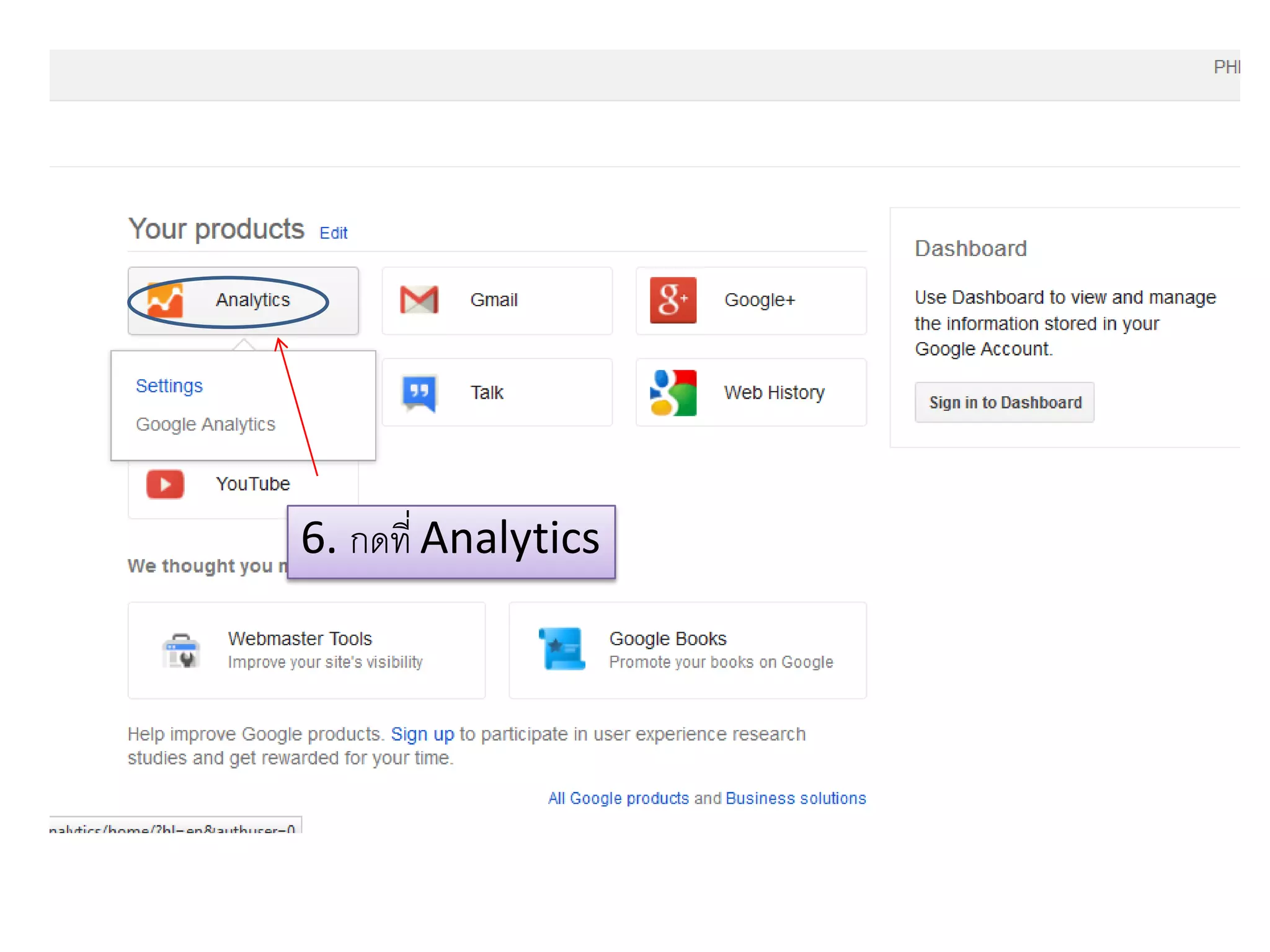Click the orange Analytics chart icon
1270x952 pixels.
[165, 301]
